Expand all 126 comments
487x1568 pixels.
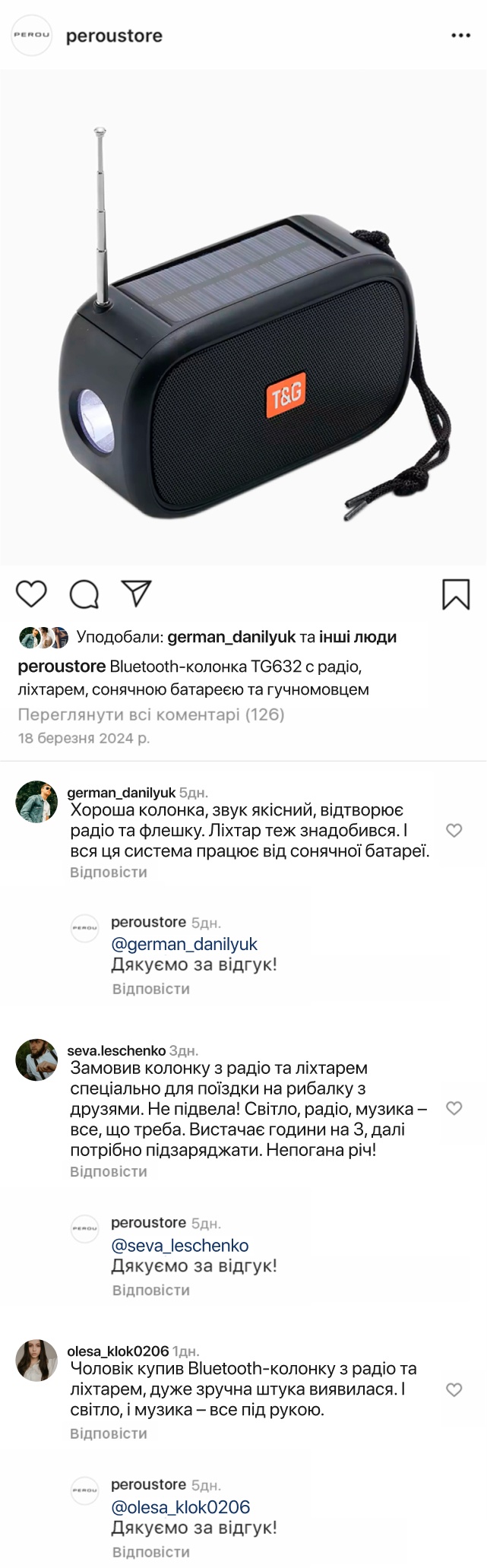pyautogui.click(x=150, y=714)
